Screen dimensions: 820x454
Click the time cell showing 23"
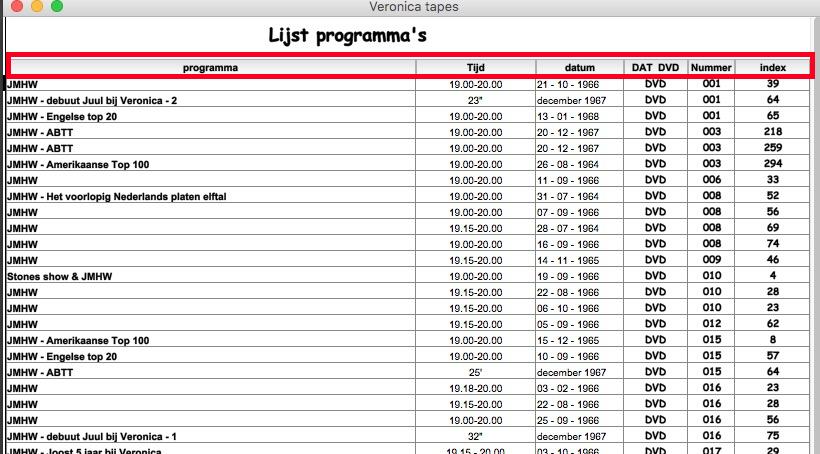pos(475,101)
